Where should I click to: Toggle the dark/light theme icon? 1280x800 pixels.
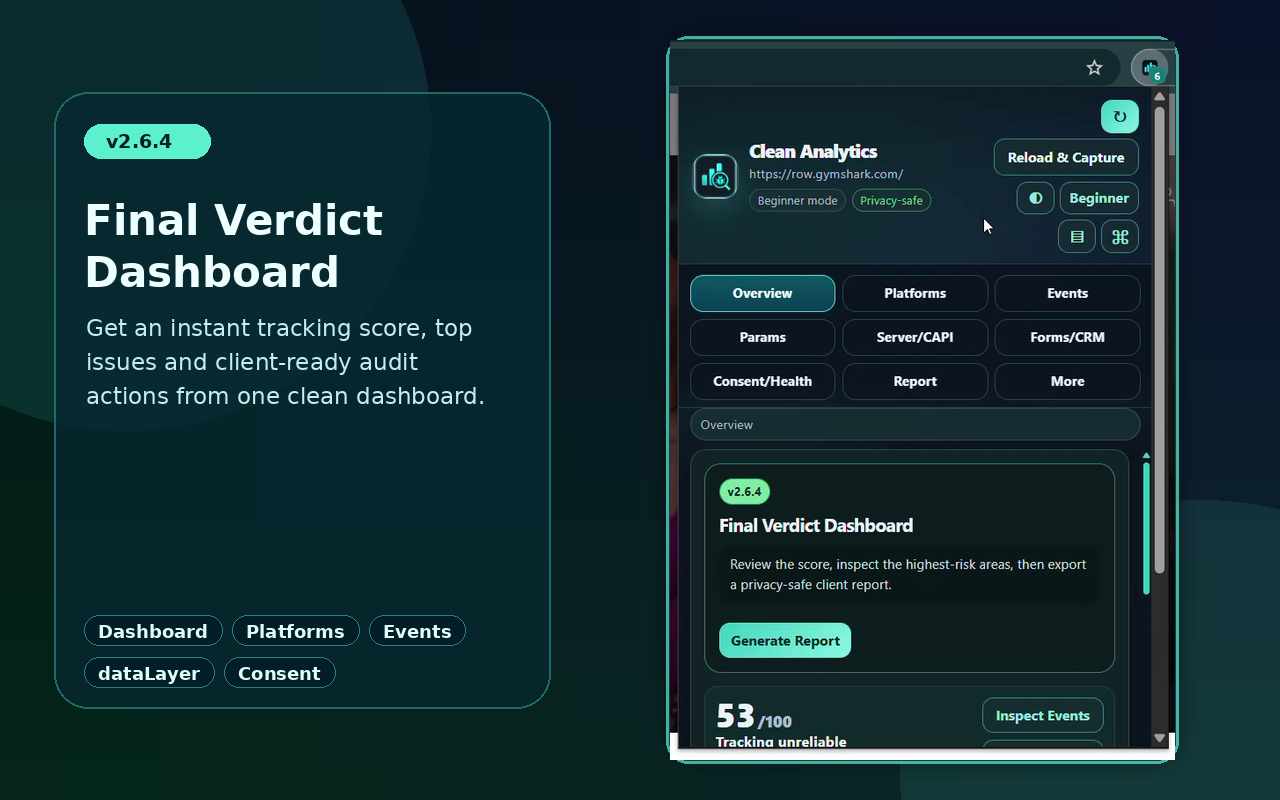(x=1035, y=198)
